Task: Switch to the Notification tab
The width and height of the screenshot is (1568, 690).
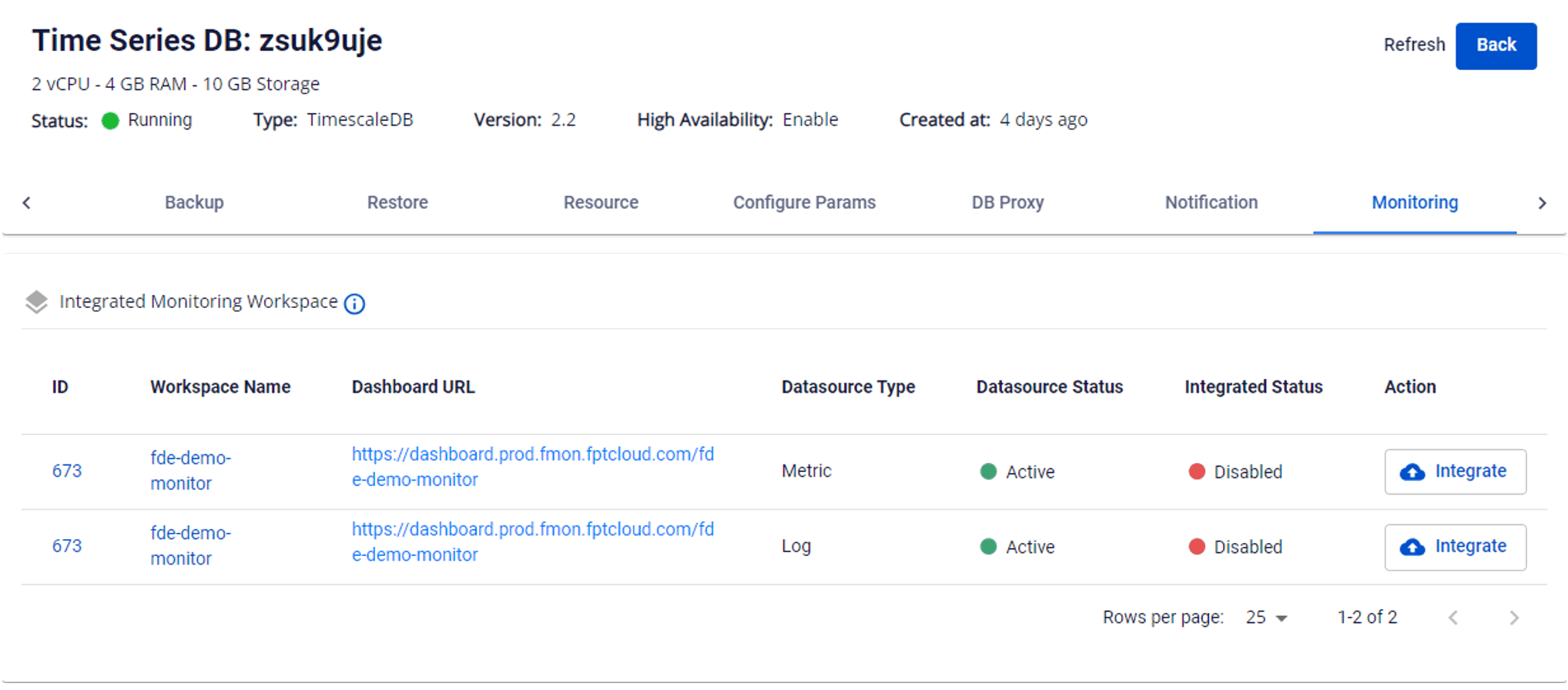Action: [x=1211, y=203]
